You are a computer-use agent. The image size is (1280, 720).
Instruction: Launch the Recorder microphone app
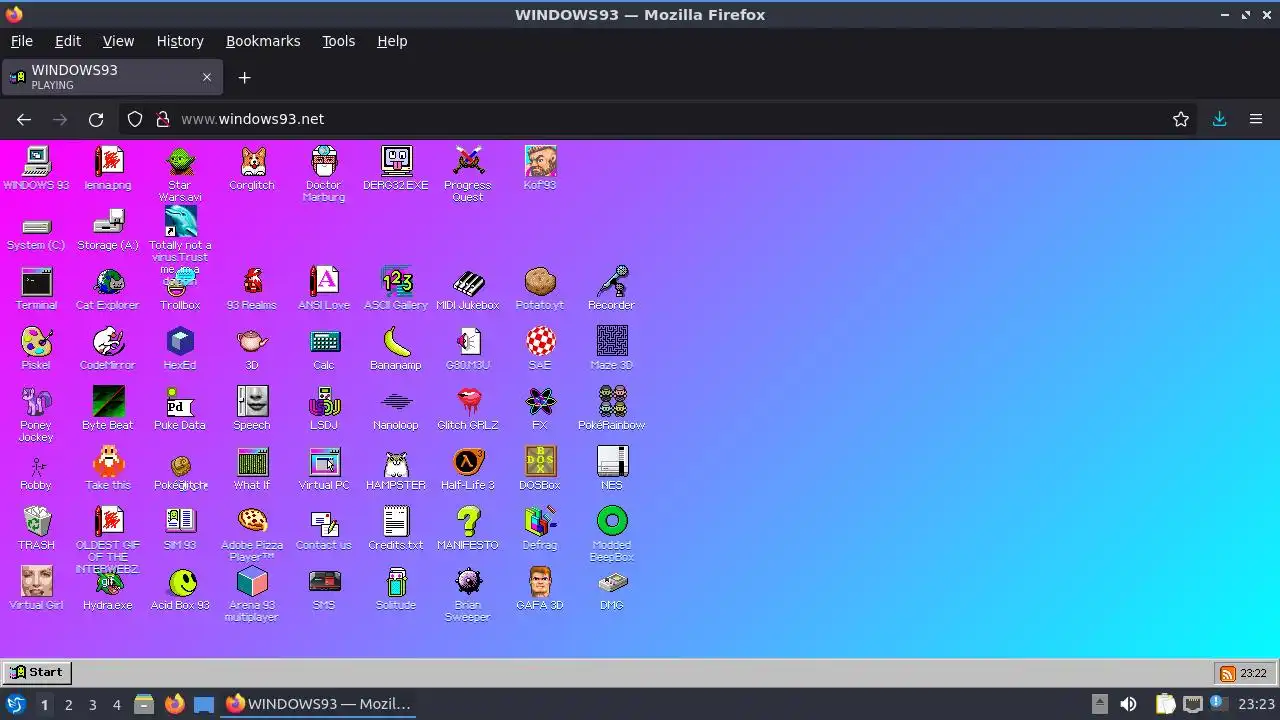[612, 288]
